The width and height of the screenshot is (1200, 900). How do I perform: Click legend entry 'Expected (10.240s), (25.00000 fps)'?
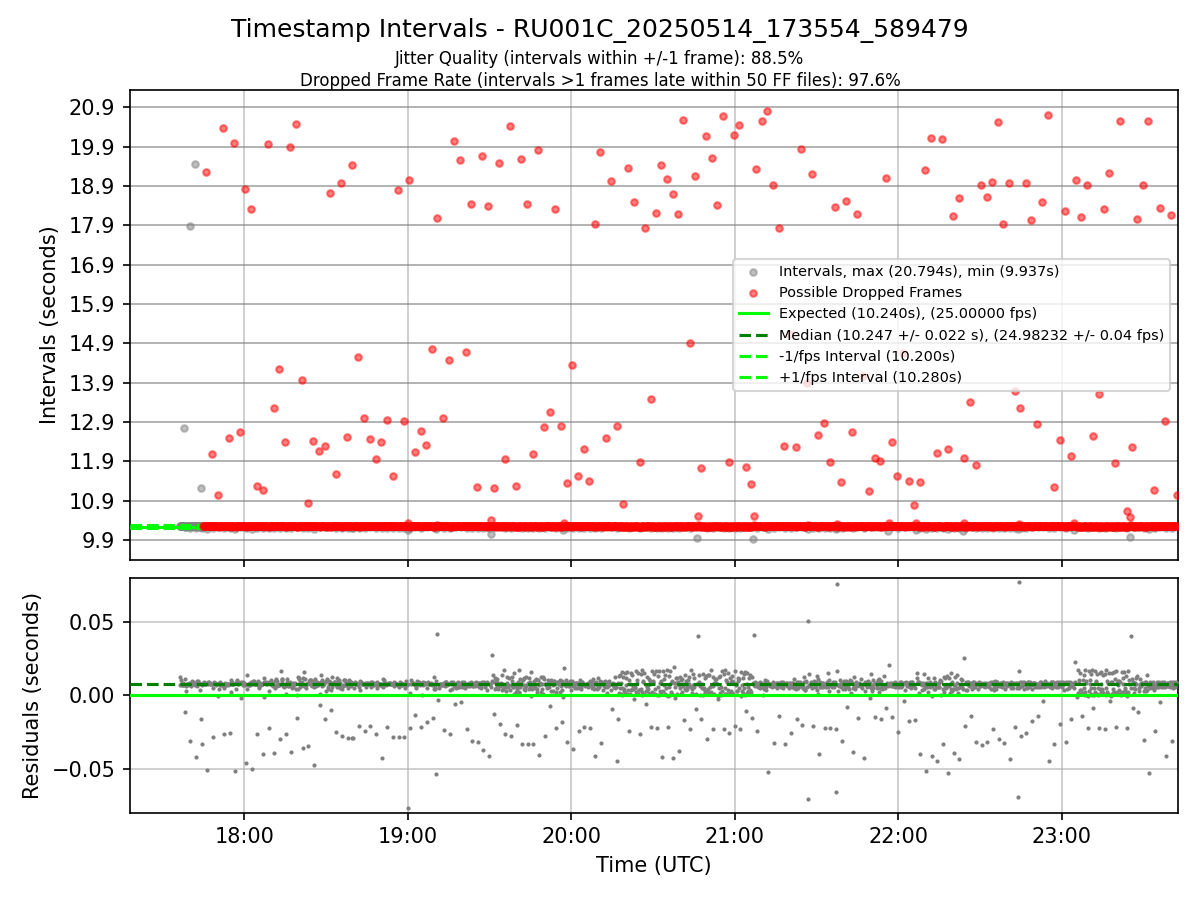click(908, 313)
